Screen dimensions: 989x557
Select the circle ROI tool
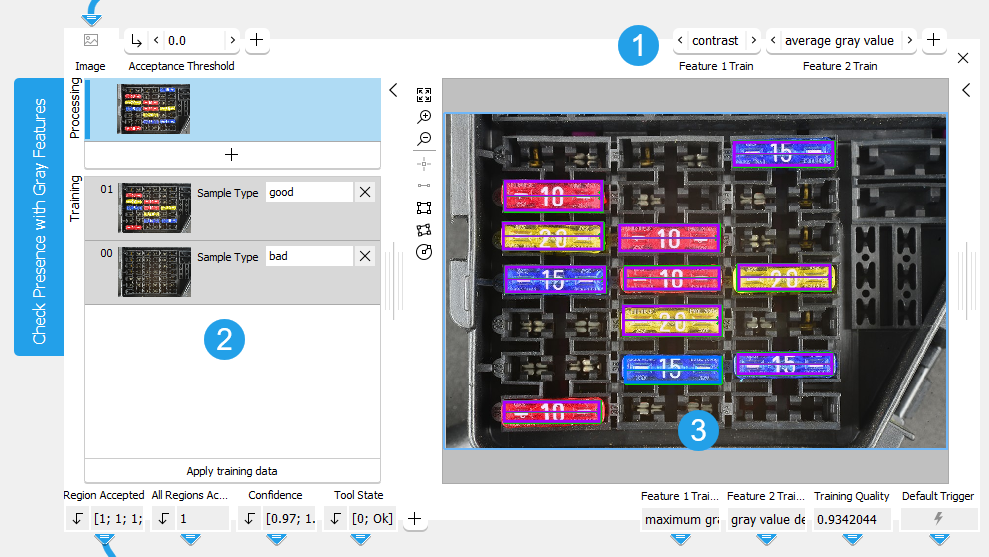tap(424, 252)
